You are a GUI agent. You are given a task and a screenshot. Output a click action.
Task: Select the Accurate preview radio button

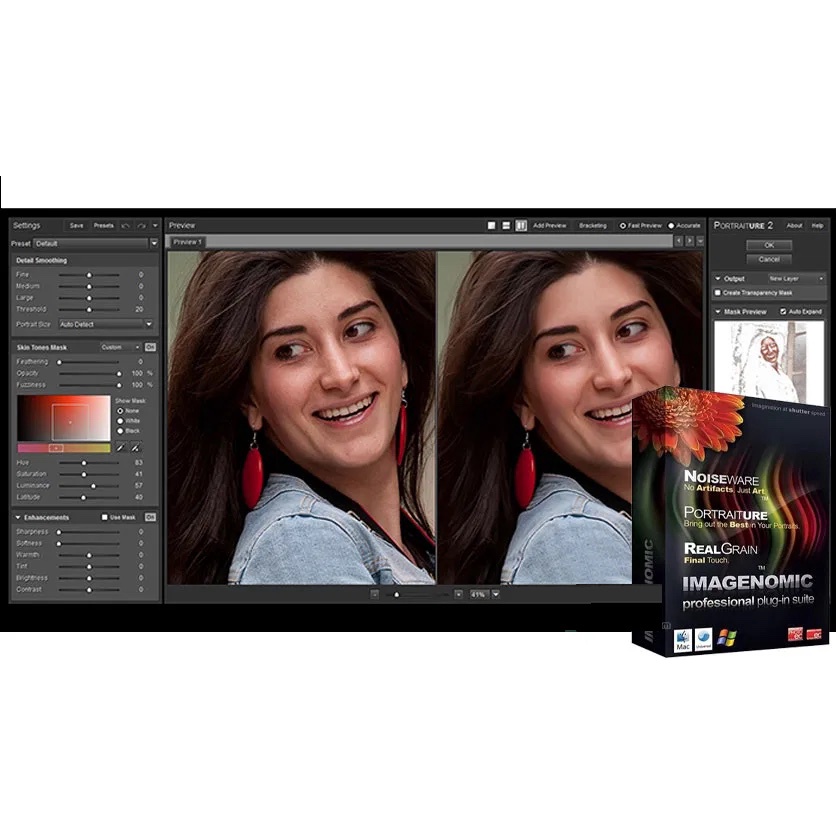(x=671, y=226)
